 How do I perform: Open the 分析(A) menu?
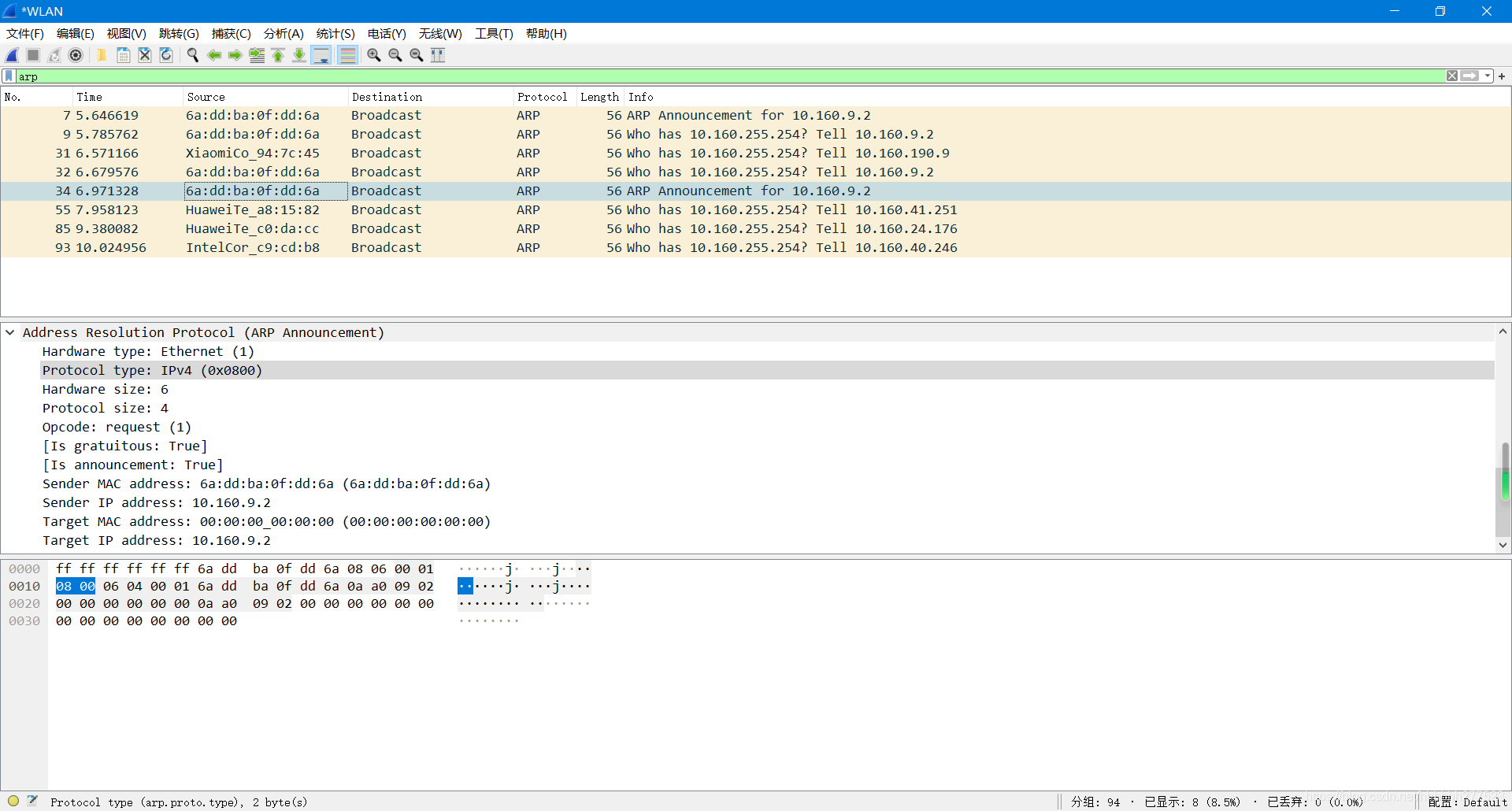pyautogui.click(x=283, y=34)
